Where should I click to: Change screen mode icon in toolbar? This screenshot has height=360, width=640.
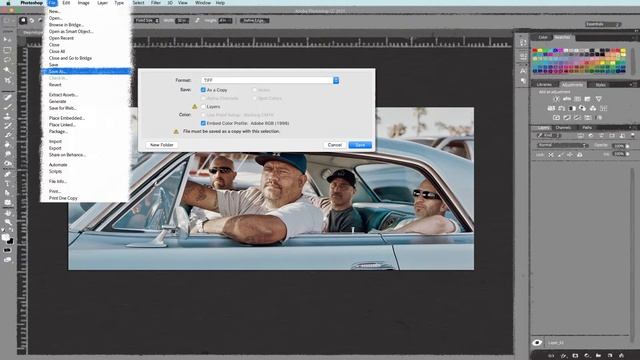click(x=7, y=259)
